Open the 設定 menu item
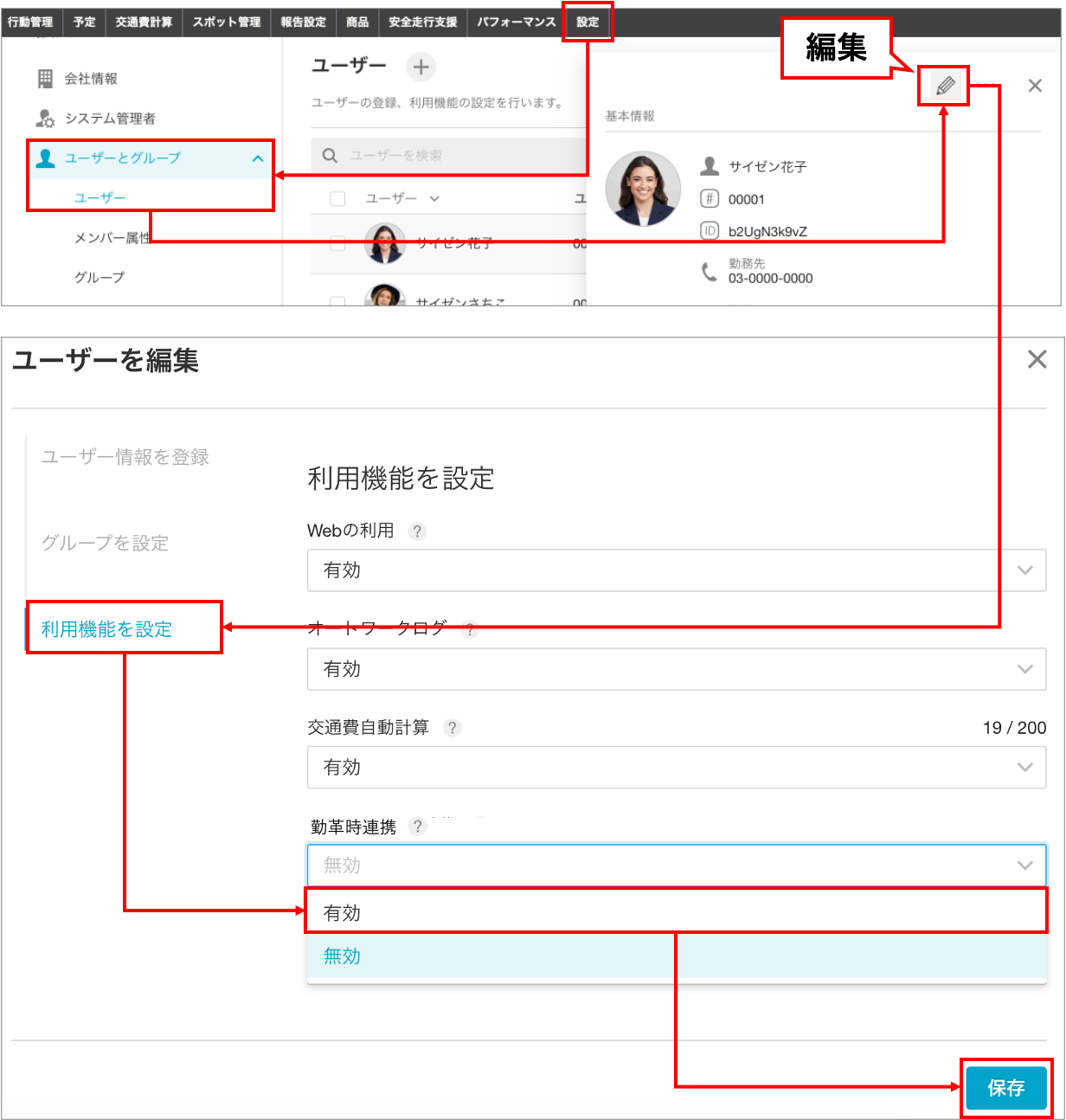Screen dimensions: 1066x1120 pyautogui.click(x=588, y=23)
